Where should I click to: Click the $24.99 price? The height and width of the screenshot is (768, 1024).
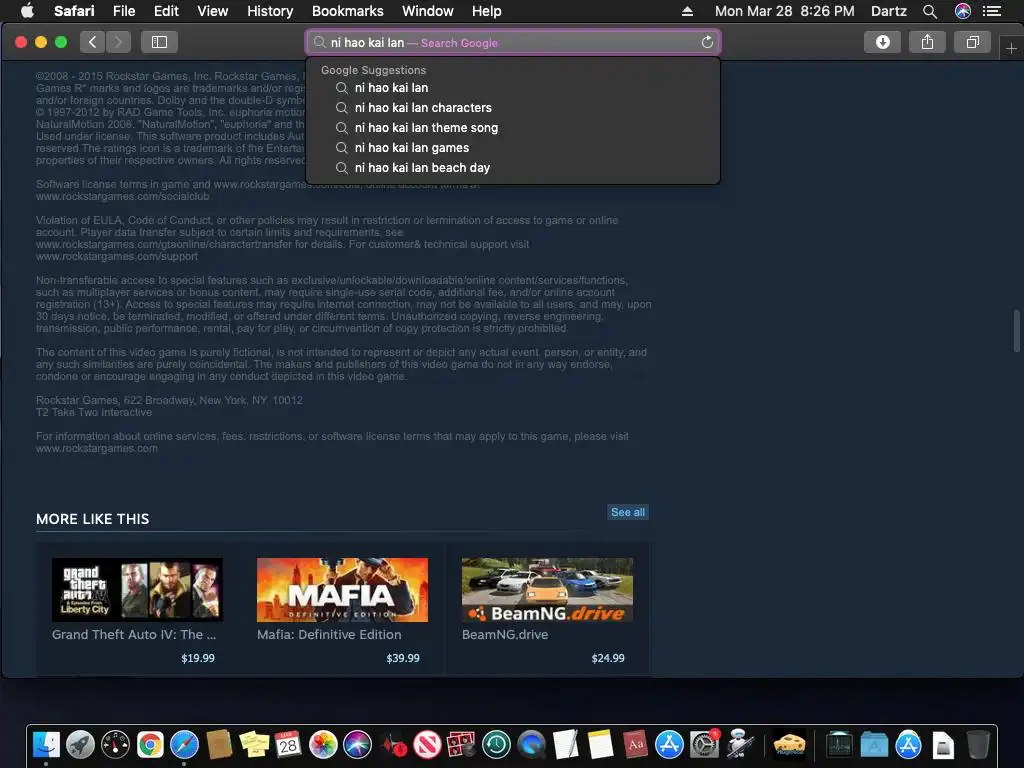(x=608, y=658)
